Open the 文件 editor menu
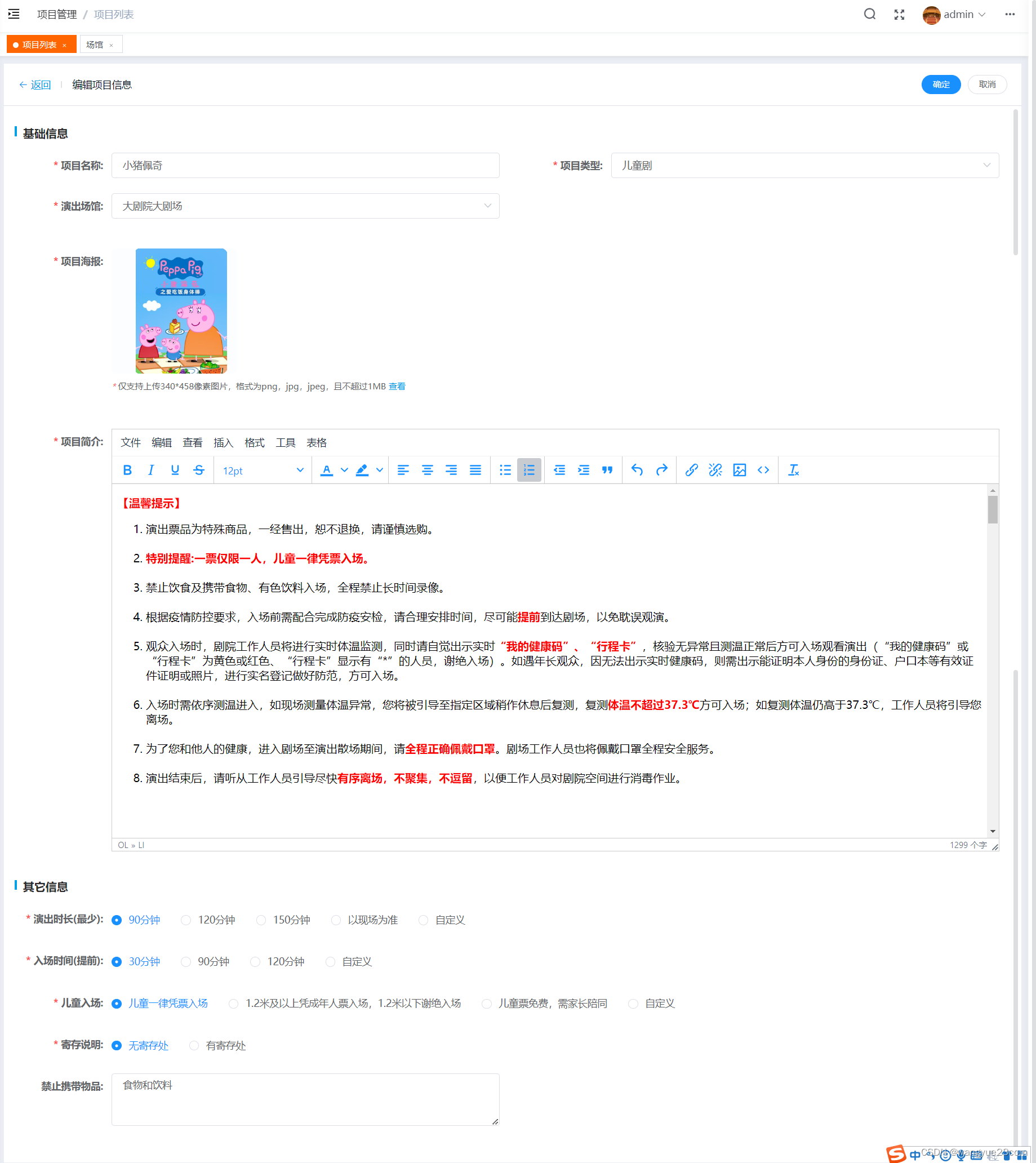The height and width of the screenshot is (1163, 1036). [130, 443]
